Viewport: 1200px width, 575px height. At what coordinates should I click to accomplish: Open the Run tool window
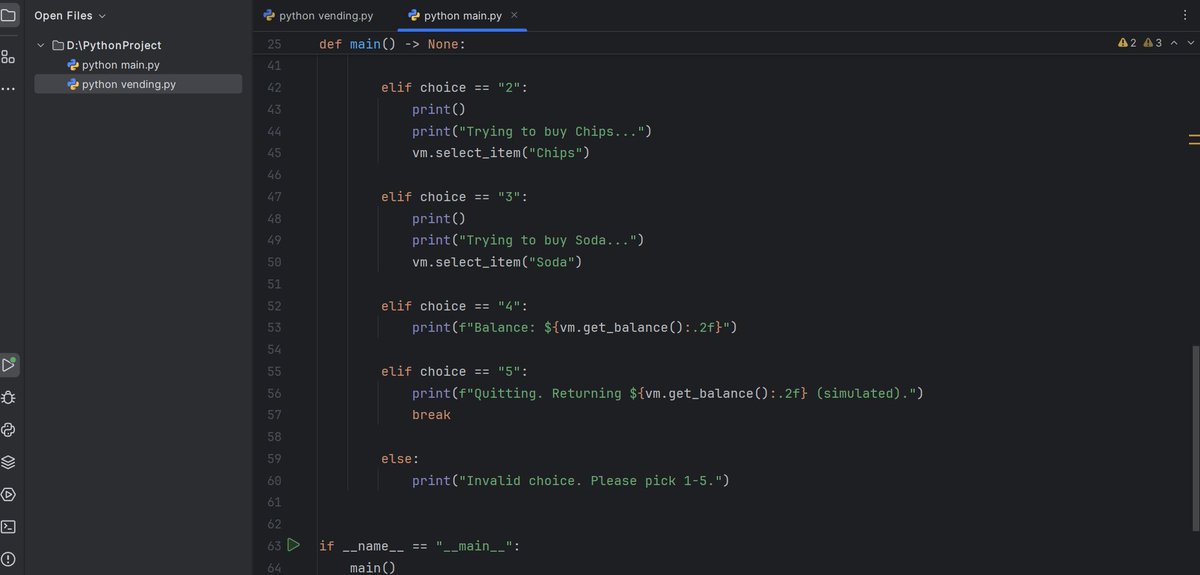[8, 365]
